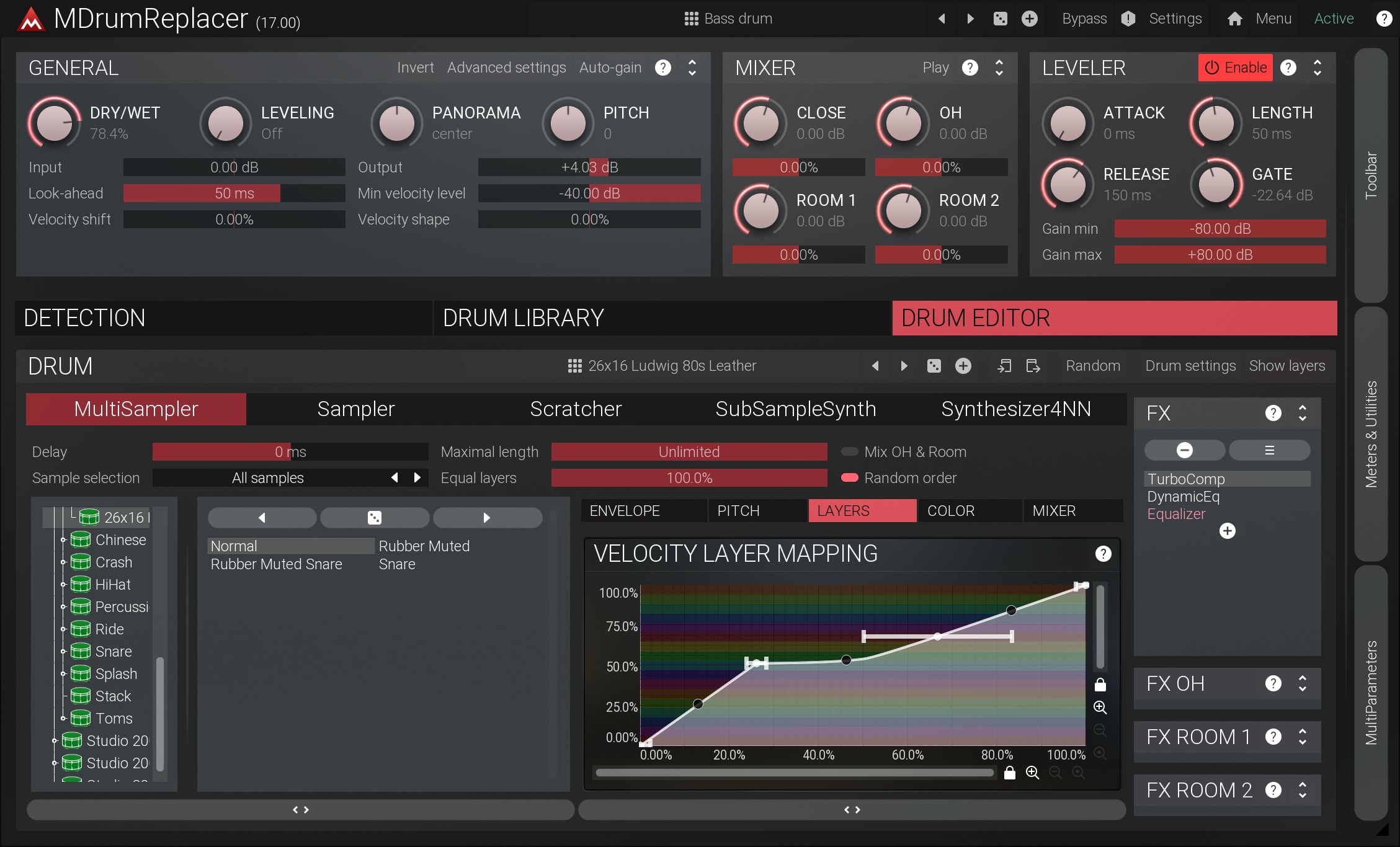Click the Random drum button
This screenshot has height=847, width=1400.
[x=1093, y=366]
